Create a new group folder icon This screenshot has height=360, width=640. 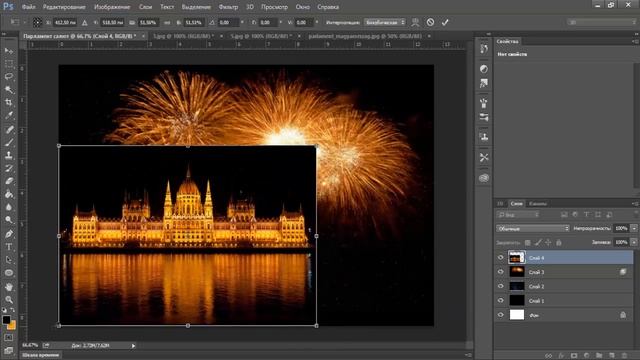[599, 356]
